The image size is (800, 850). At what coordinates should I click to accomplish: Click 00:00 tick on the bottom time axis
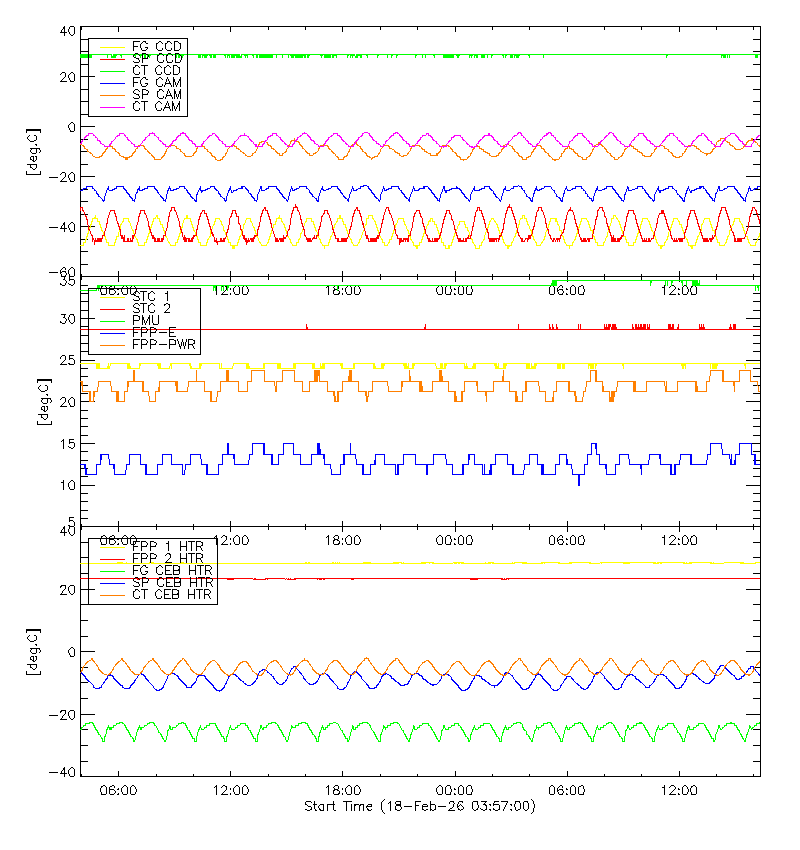tap(455, 790)
